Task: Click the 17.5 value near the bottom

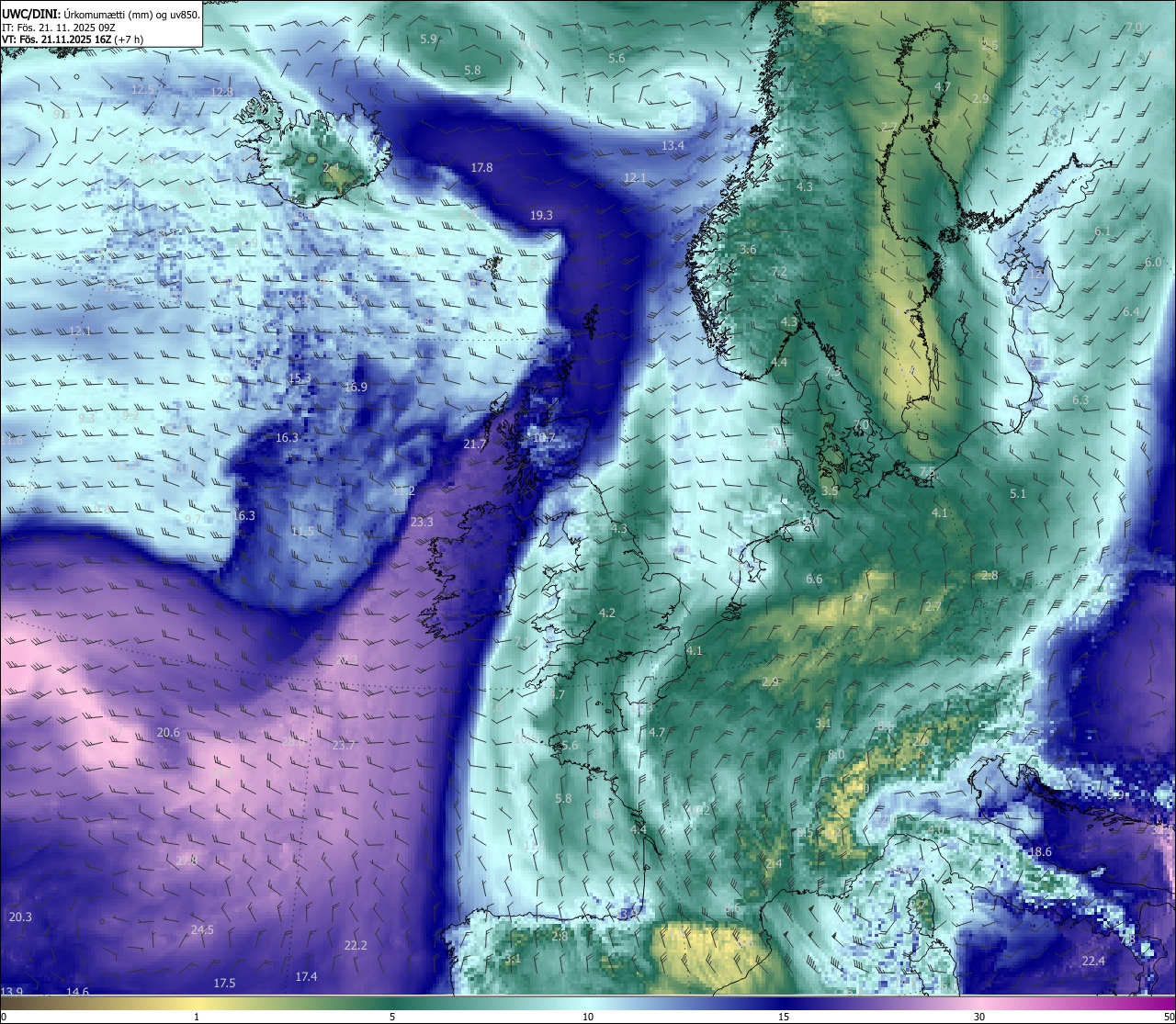Action: click(224, 984)
